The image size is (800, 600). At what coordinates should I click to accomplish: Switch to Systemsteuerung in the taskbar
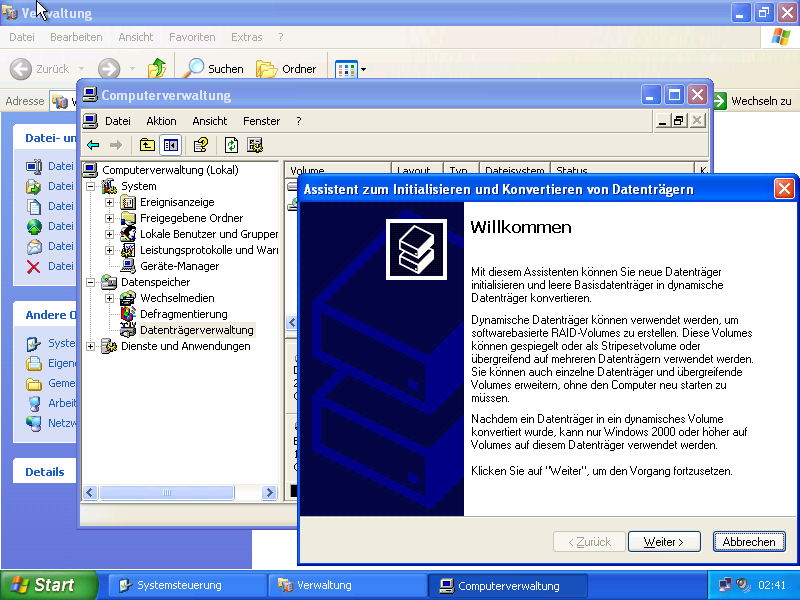click(x=178, y=585)
